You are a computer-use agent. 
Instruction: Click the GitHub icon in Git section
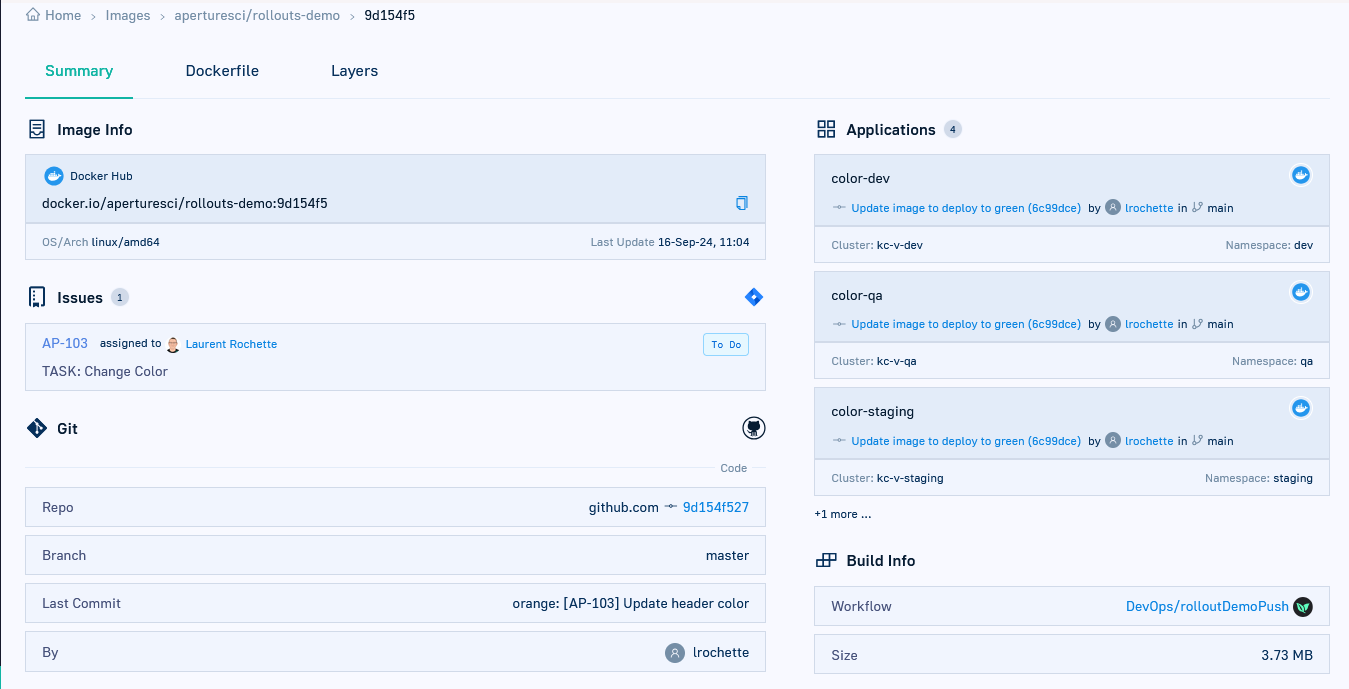pyautogui.click(x=753, y=429)
